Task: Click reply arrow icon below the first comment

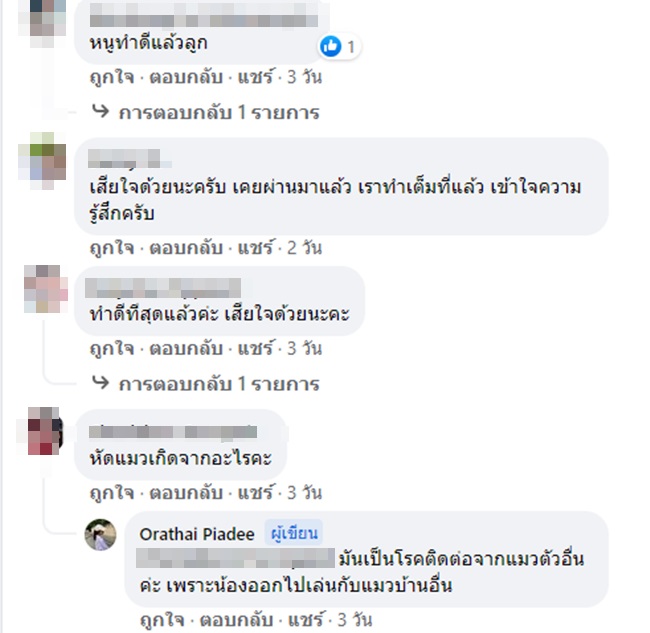Action: click(x=101, y=111)
